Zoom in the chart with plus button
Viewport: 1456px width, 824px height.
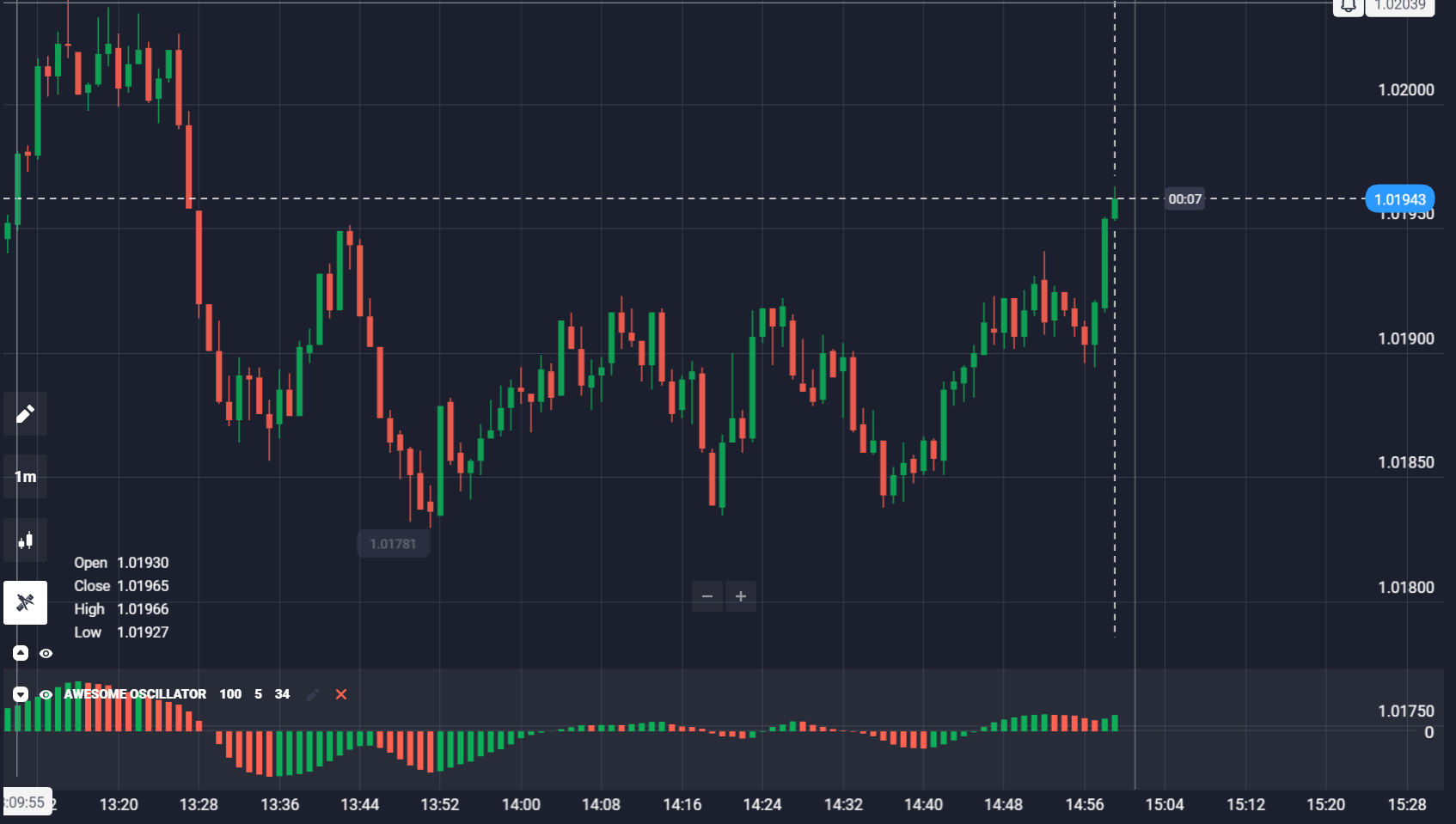[x=741, y=596]
